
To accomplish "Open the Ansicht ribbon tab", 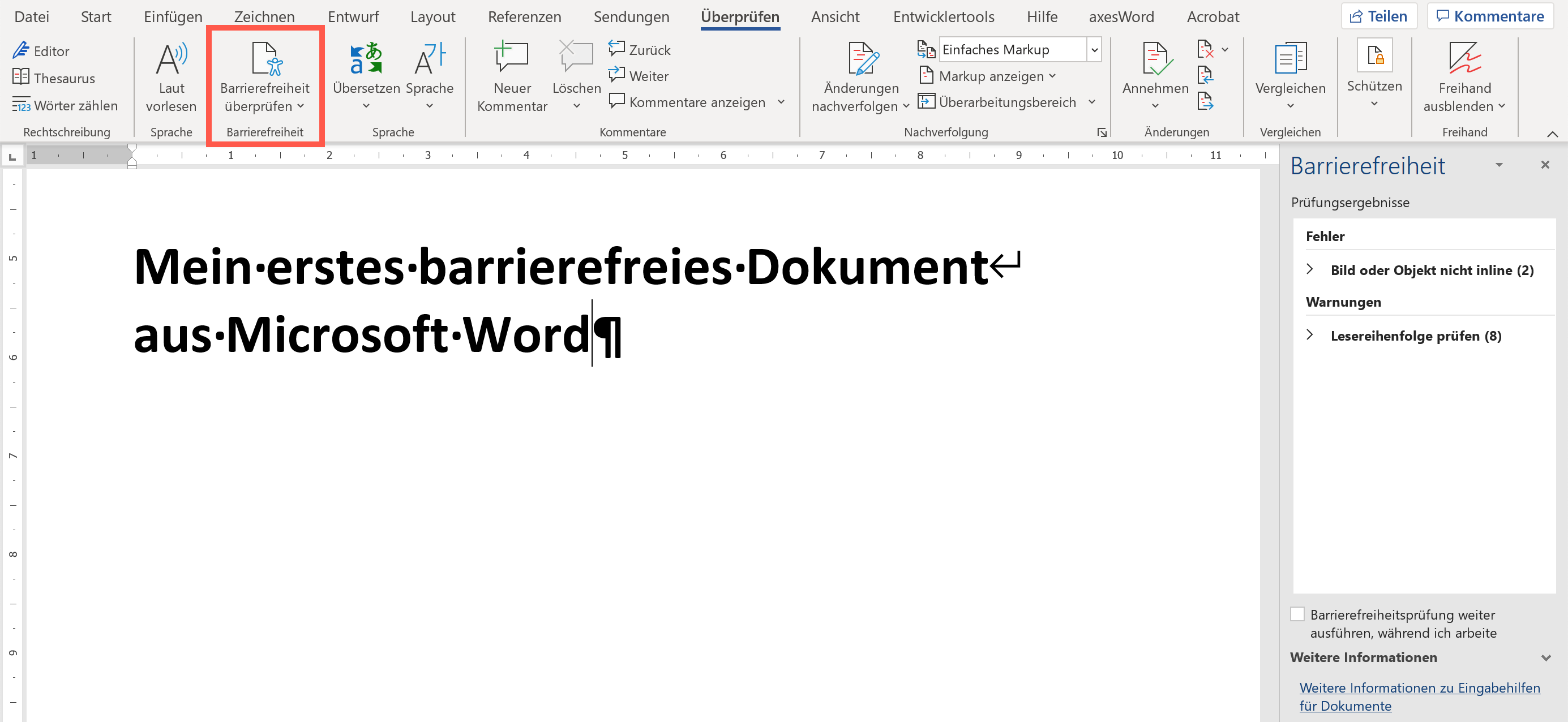I will coord(834,16).
